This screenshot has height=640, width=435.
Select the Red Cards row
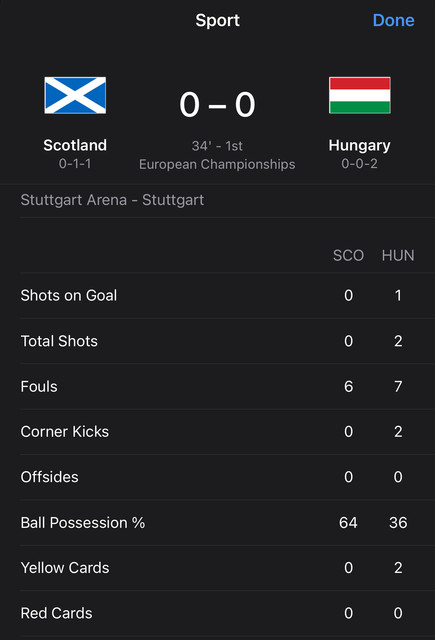pyautogui.click(x=227, y=613)
